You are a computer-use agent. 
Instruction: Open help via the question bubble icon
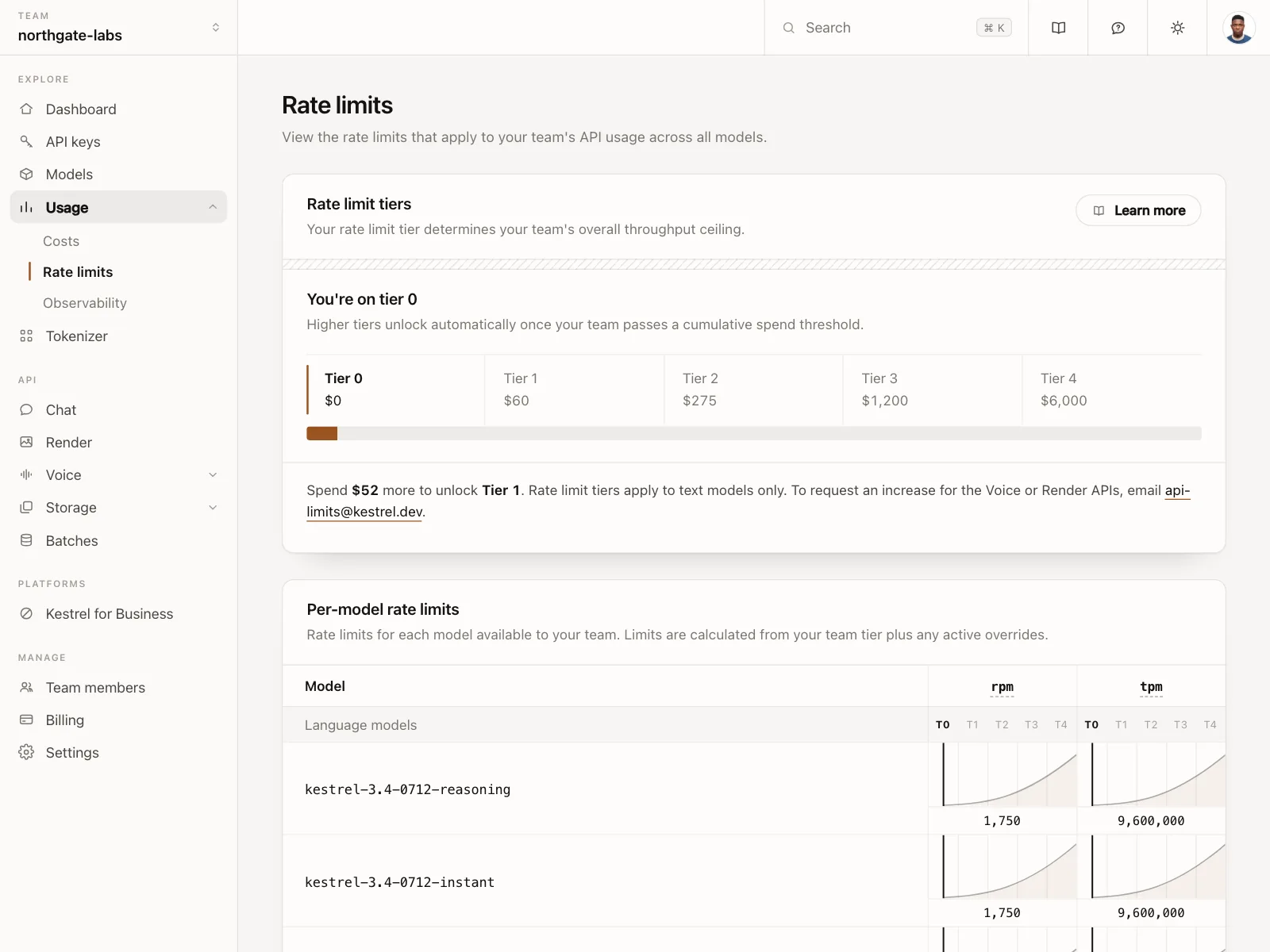[x=1118, y=28]
